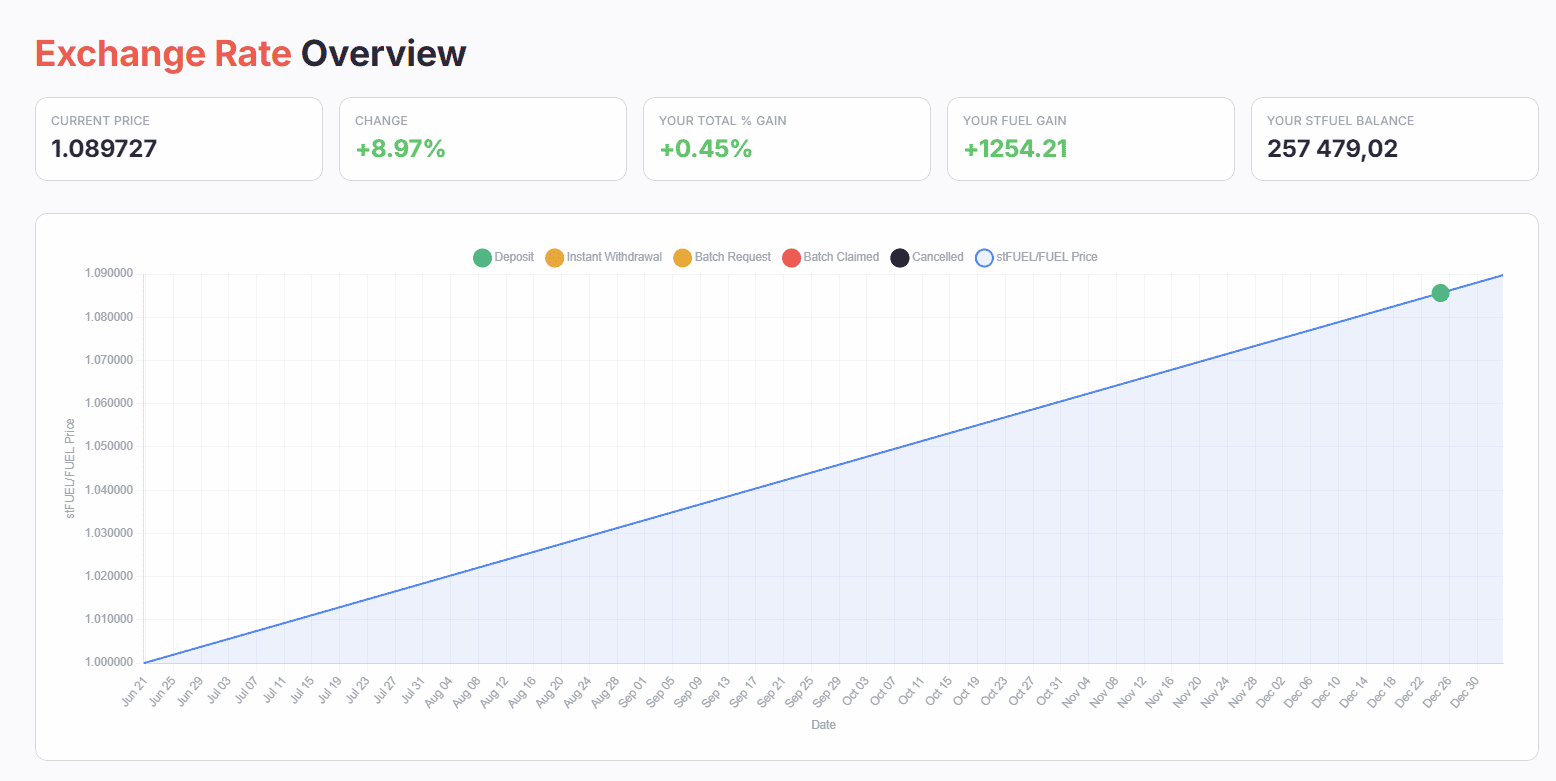Viewport: 1556px width, 781px height.
Task: Click the Instant Withdrawal legend circle
Action: [555, 258]
